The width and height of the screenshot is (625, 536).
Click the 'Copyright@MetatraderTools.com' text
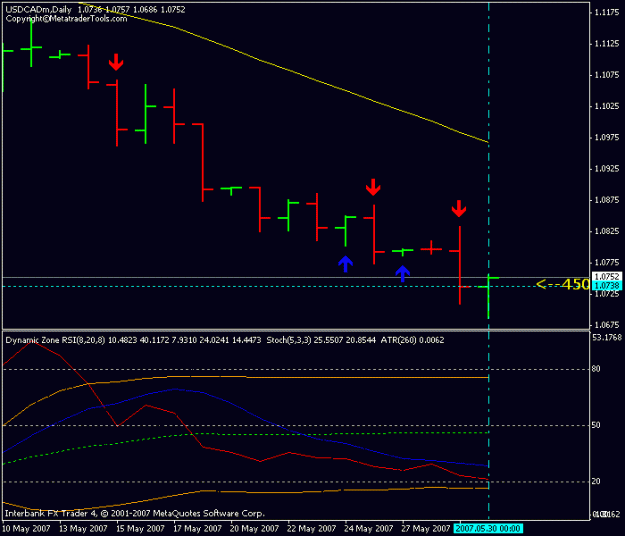66,19
